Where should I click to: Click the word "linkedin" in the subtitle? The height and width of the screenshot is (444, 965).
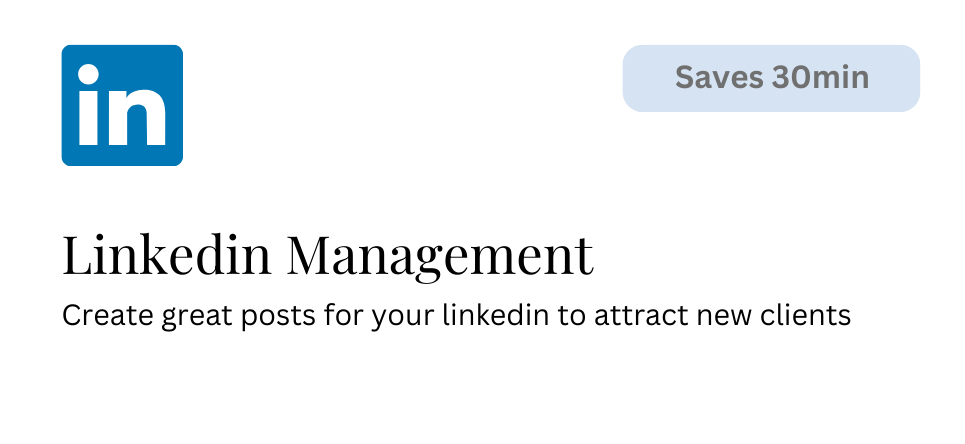(495, 315)
